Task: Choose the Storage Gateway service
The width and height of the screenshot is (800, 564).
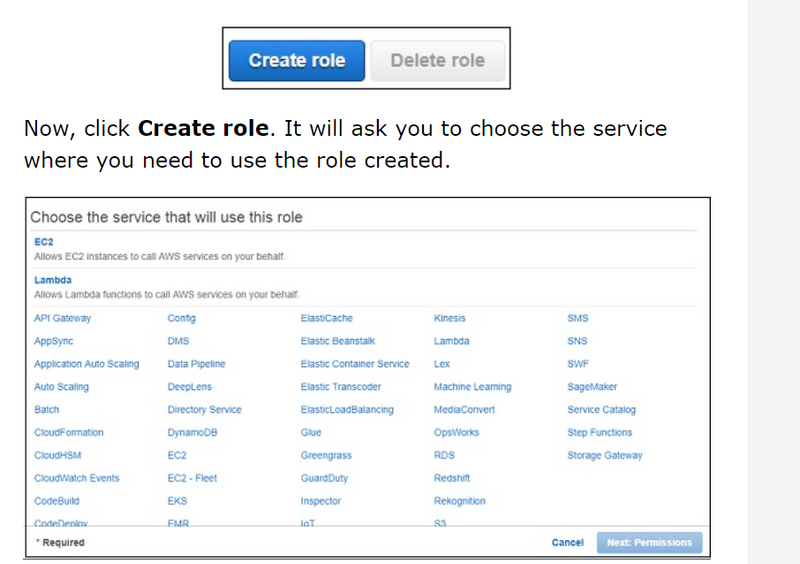Action: [604, 456]
